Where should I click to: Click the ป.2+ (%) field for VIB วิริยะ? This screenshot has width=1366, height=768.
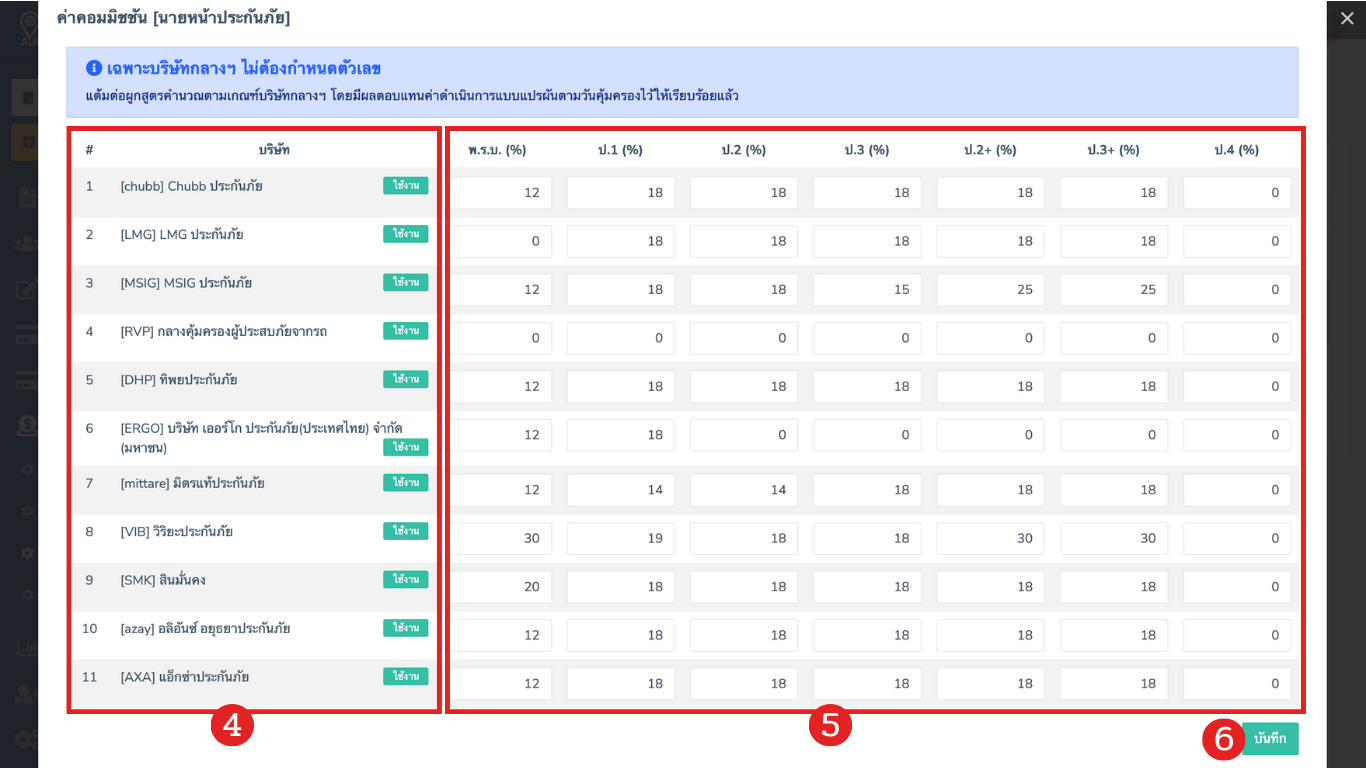[990, 538]
